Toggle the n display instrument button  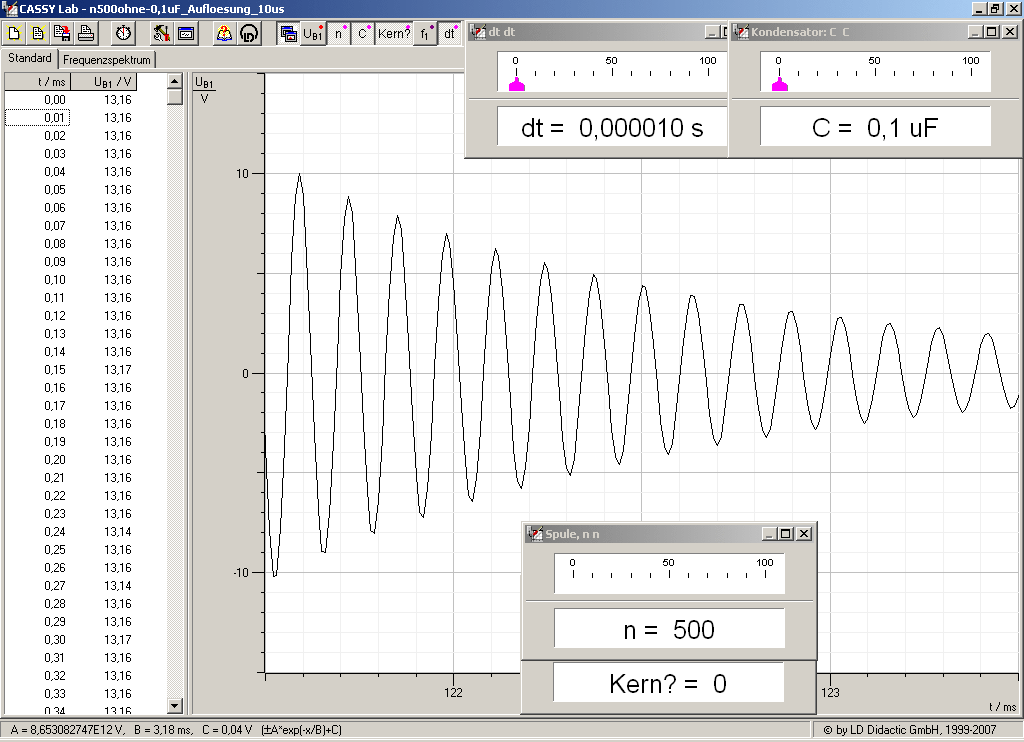click(x=338, y=33)
